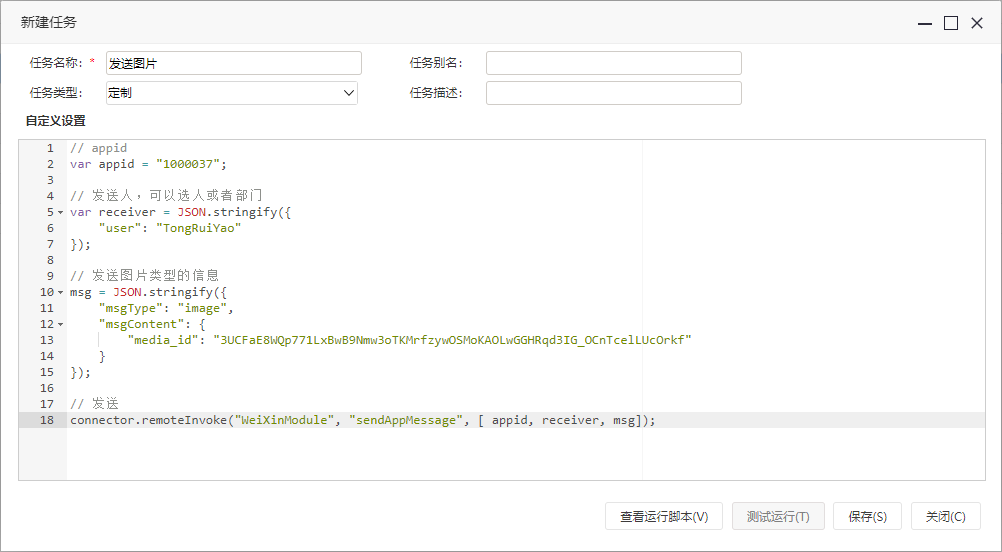Click the 查看运行脚本(V) button
1002x552 pixels.
point(664,516)
